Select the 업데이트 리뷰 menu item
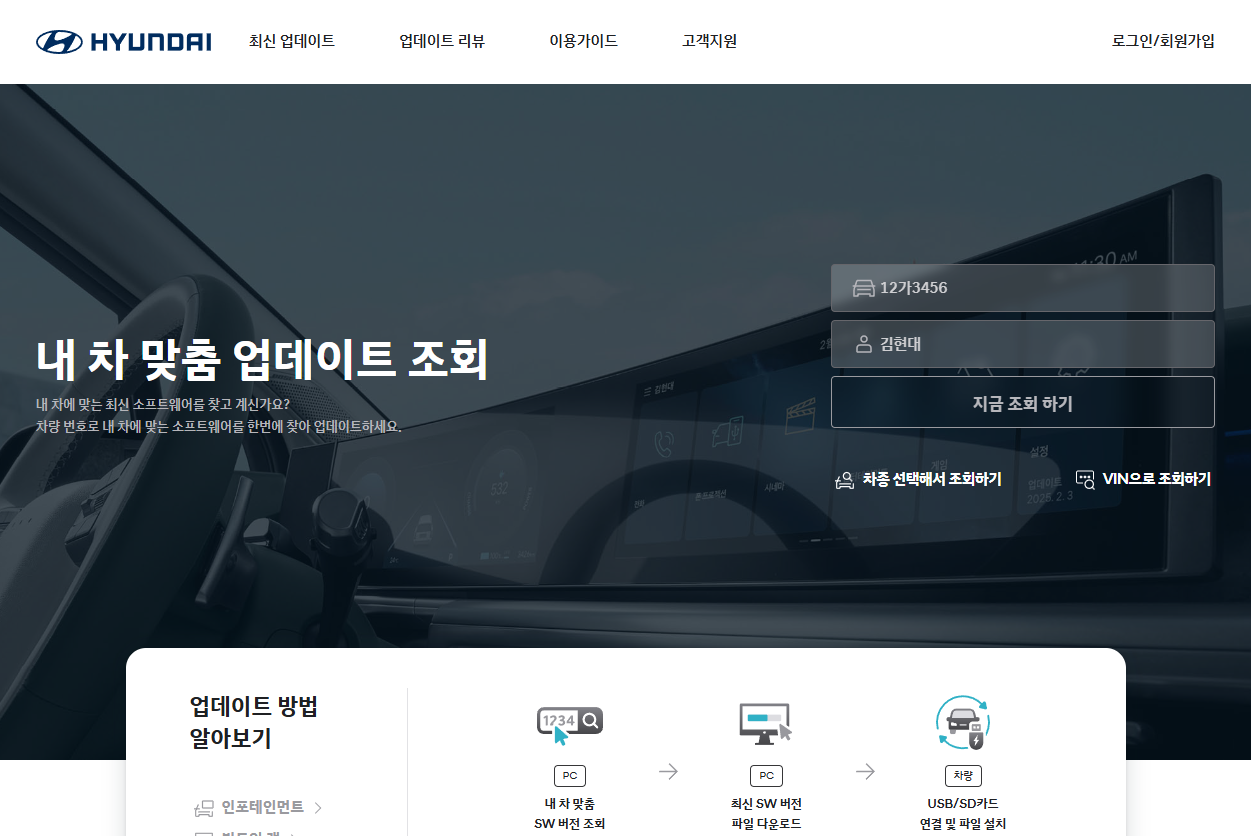 [x=441, y=41]
